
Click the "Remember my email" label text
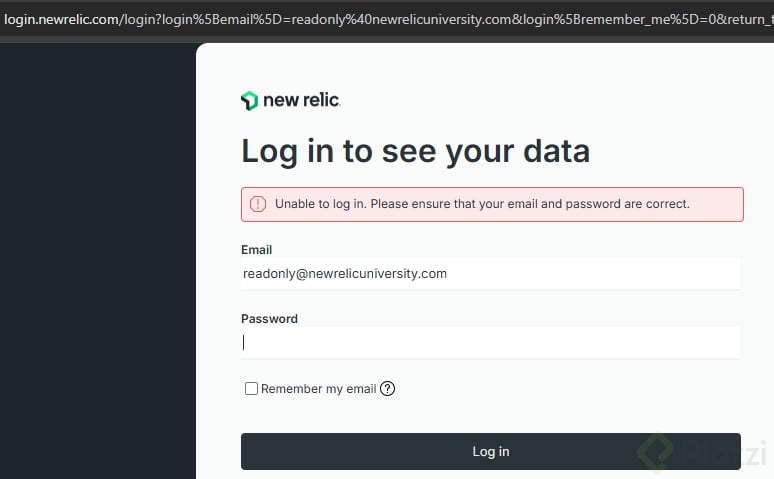coord(318,389)
